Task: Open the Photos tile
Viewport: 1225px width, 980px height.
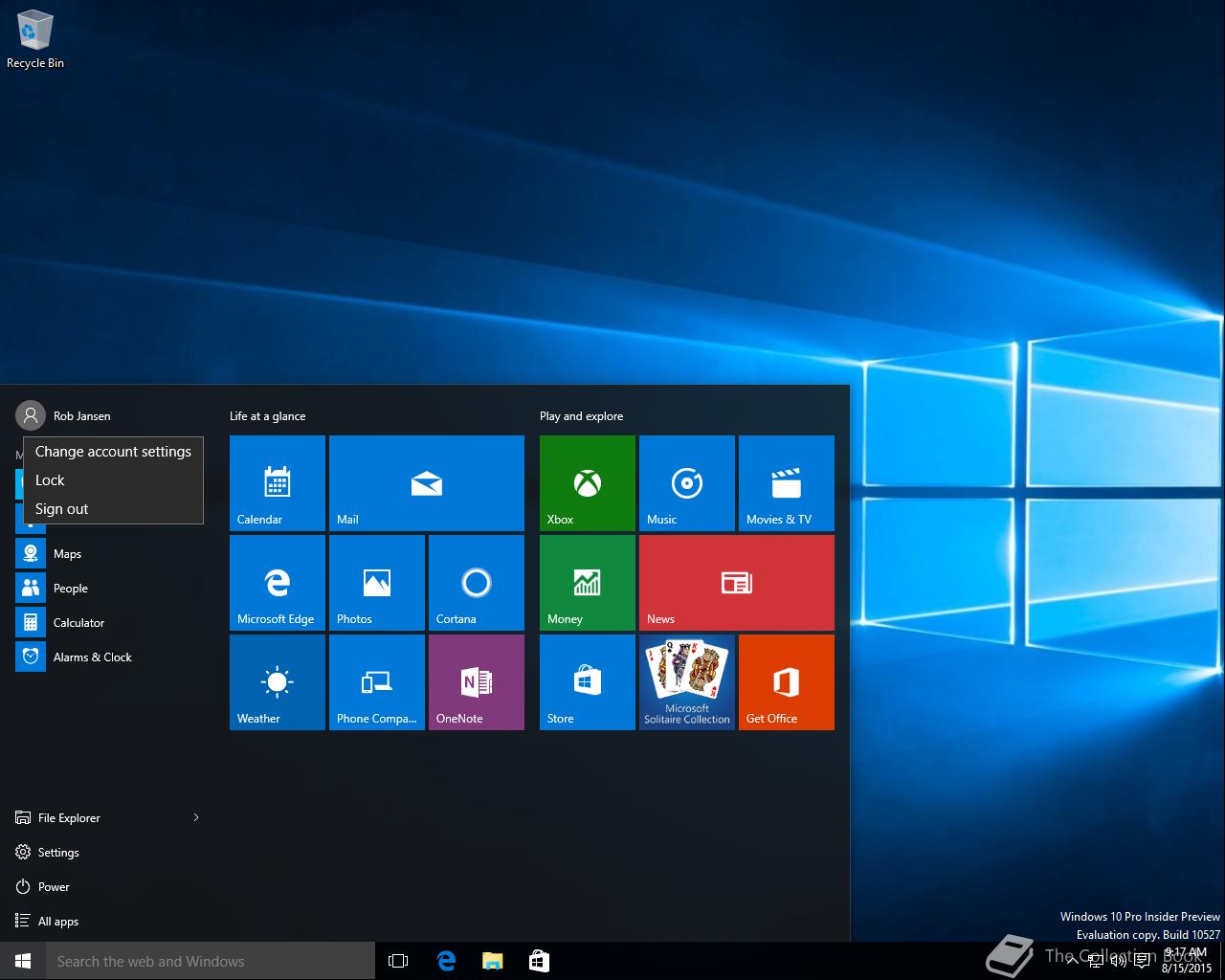Action: tap(377, 583)
